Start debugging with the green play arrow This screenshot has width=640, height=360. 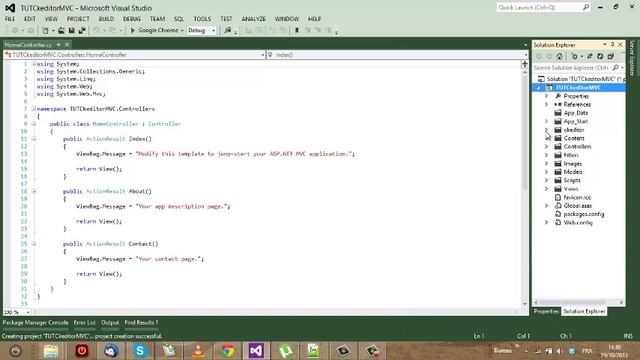pos(133,31)
